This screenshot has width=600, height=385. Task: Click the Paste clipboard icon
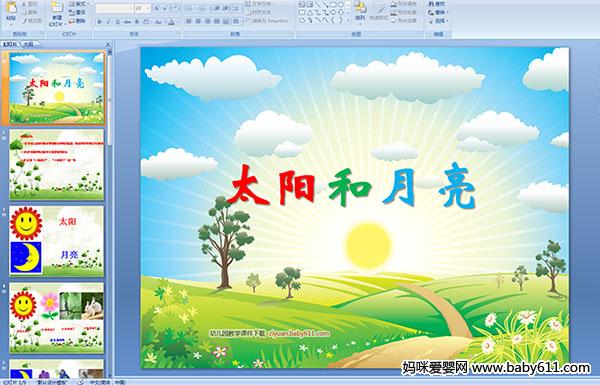[11, 11]
